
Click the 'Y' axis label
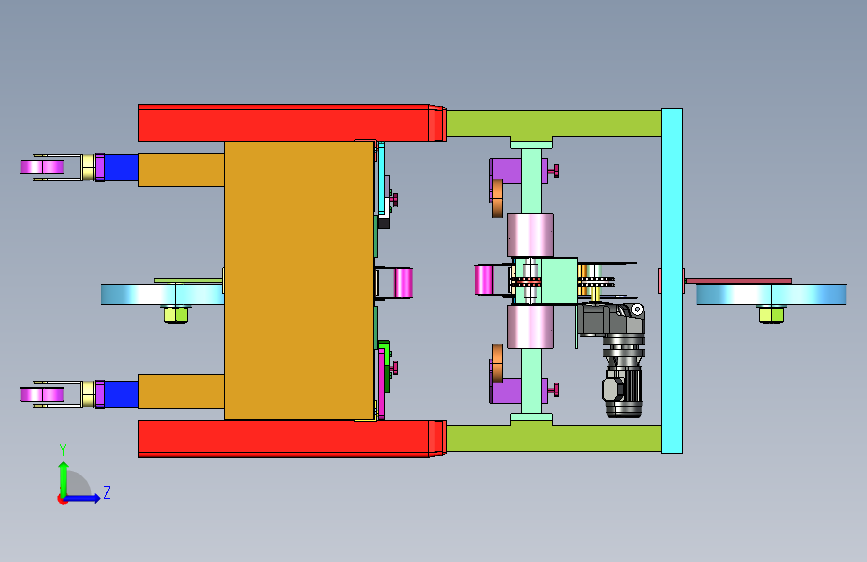63,450
